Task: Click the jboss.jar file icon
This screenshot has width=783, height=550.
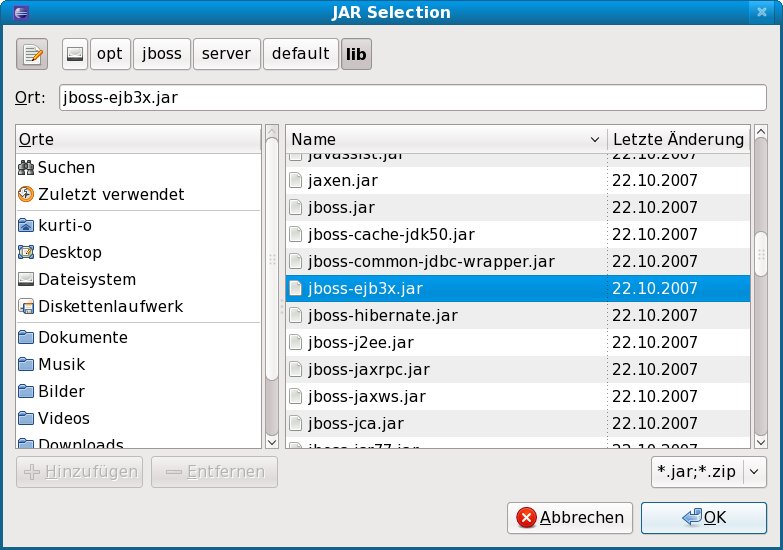Action: coord(296,207)
